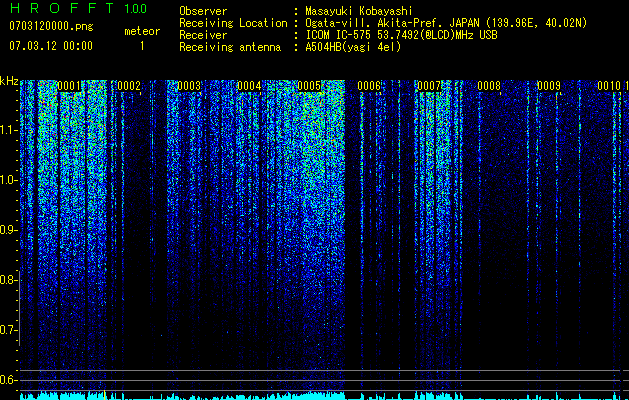Click the 0.7 kHz axis tick label

8,330
